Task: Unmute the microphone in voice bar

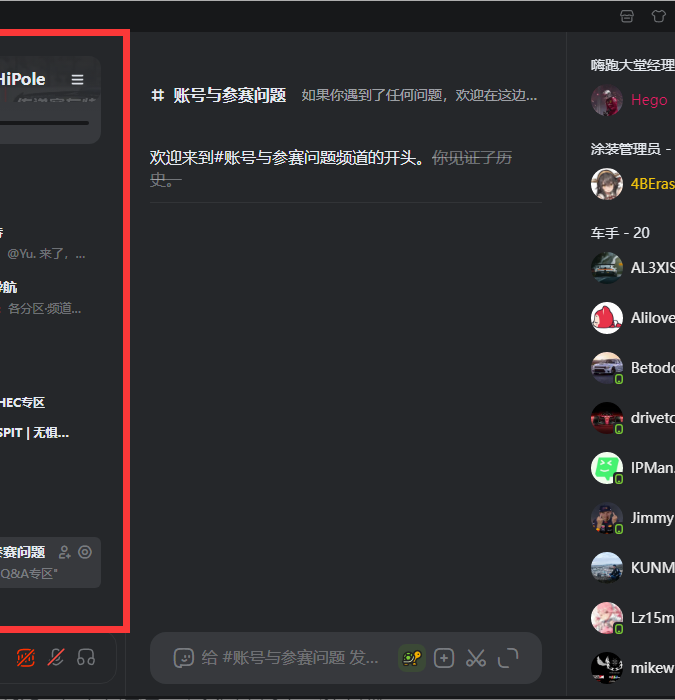Action: pyautogui.click(x=56, y=658)
